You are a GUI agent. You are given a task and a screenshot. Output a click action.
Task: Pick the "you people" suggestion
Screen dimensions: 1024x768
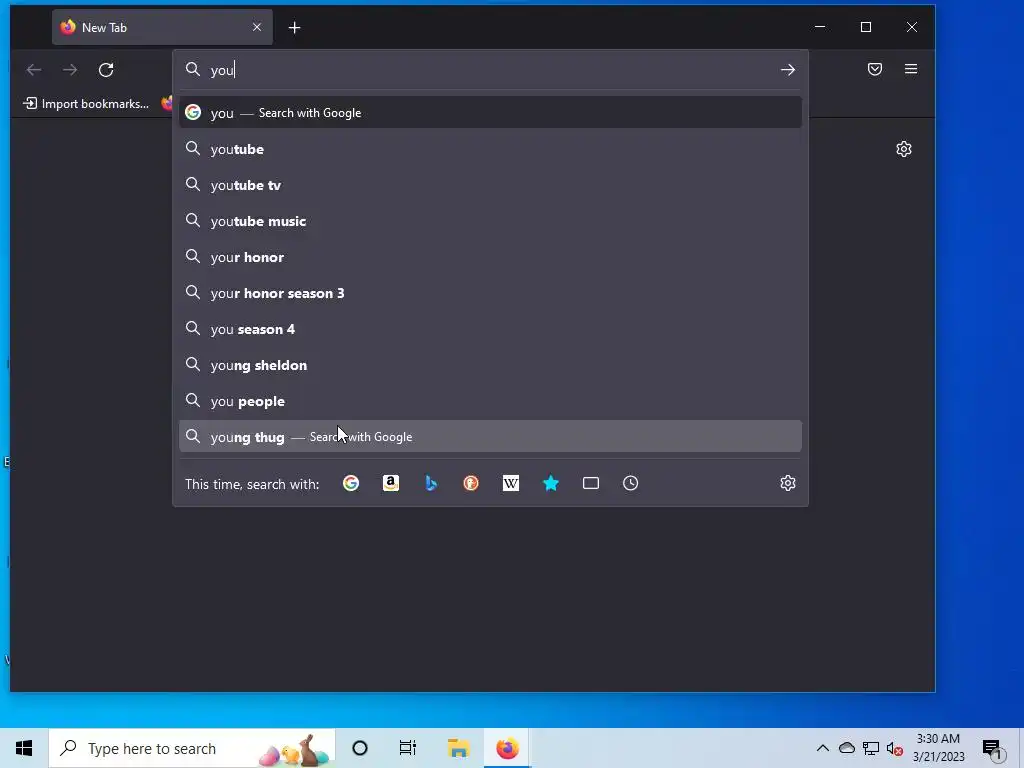click(490, 400)
